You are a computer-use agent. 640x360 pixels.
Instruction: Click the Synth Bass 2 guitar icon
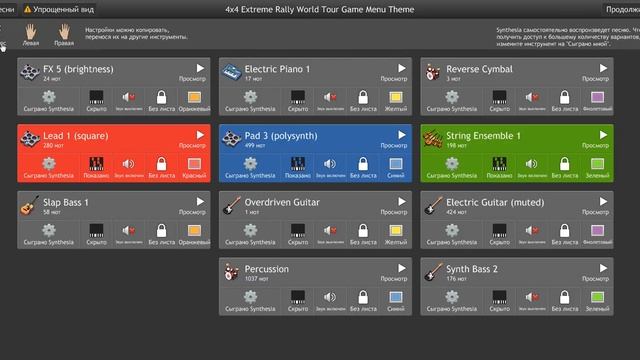(433, 272)
